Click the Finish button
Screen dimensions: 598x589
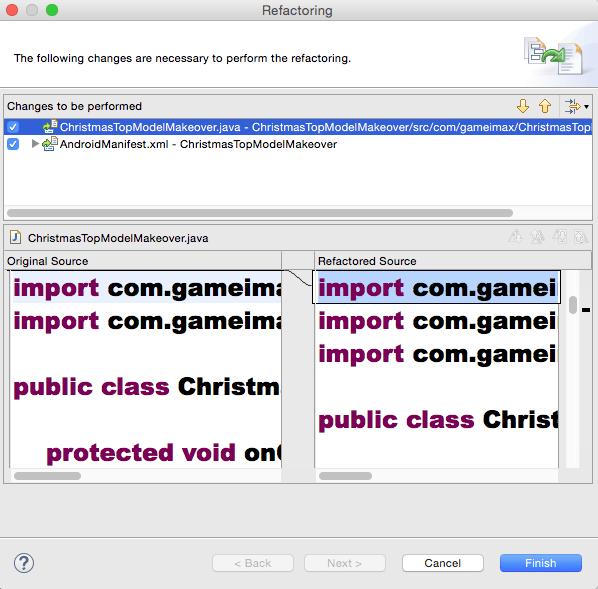[x=541, y=563]
